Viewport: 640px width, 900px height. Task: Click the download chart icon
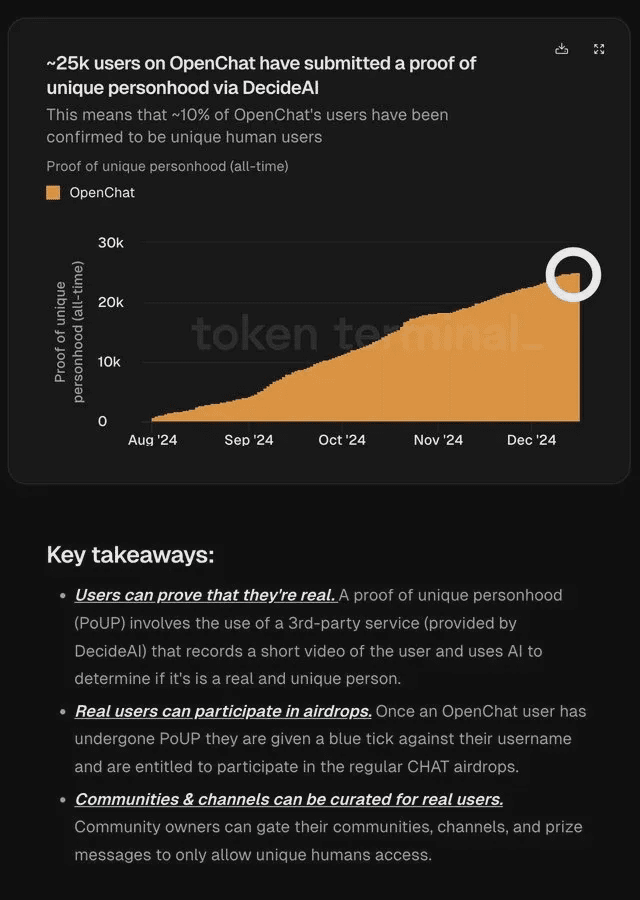(x=562, y=49)
